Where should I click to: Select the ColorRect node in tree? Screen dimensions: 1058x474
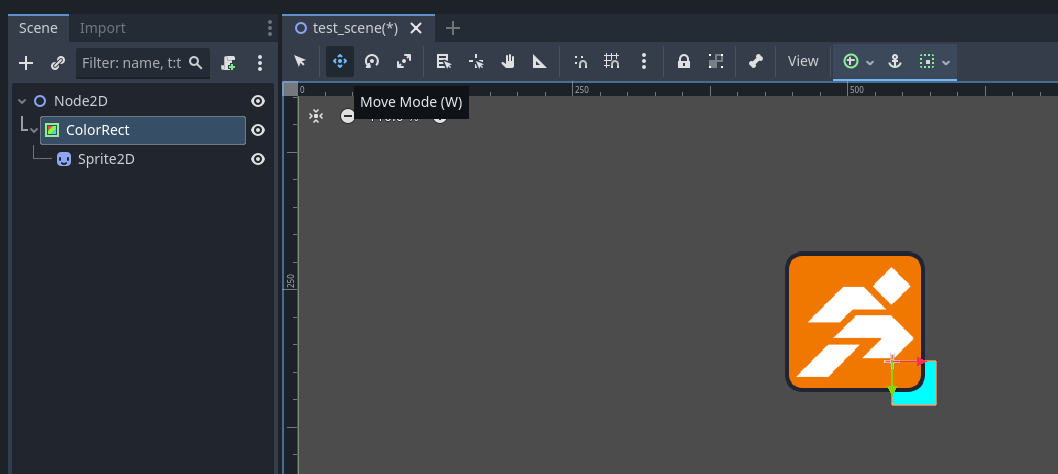tap(143, 130)
